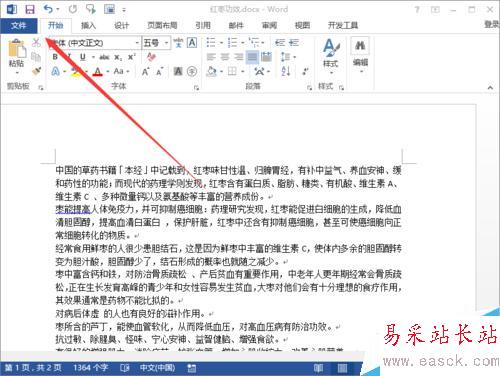Viewport: 500px width, 376px height.
Task: Toggle Subscript x₂ formatting
Action: tap(118, 57)
